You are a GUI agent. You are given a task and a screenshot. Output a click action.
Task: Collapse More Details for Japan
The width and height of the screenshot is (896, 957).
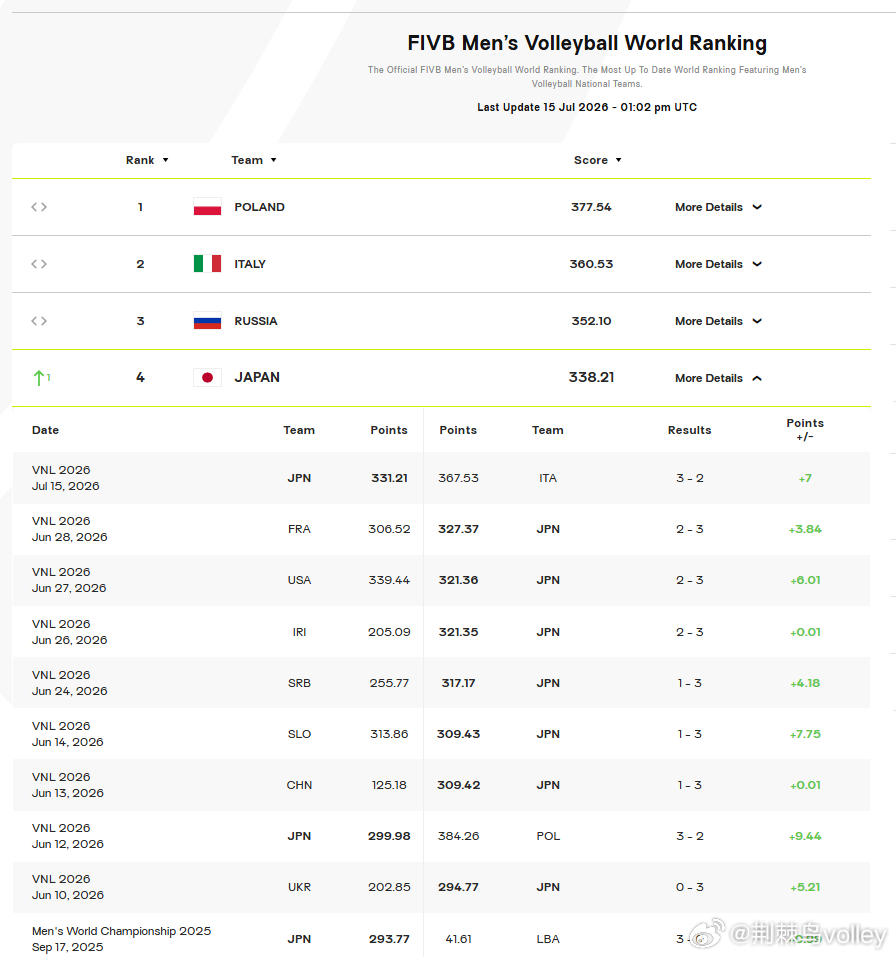click(718, 378)
